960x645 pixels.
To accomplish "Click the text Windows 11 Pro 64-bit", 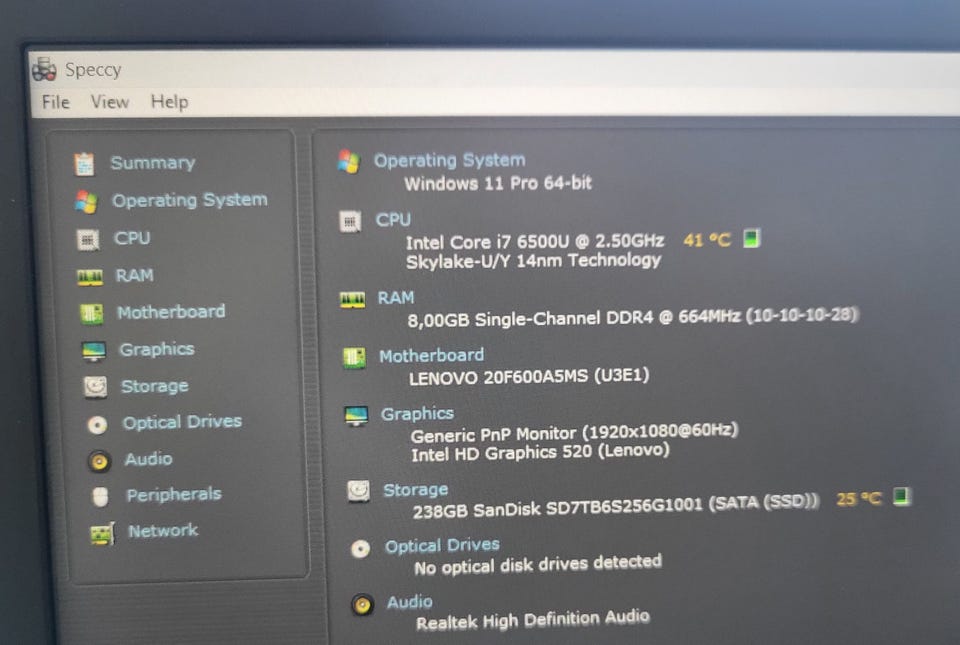I will click(498, 183).
